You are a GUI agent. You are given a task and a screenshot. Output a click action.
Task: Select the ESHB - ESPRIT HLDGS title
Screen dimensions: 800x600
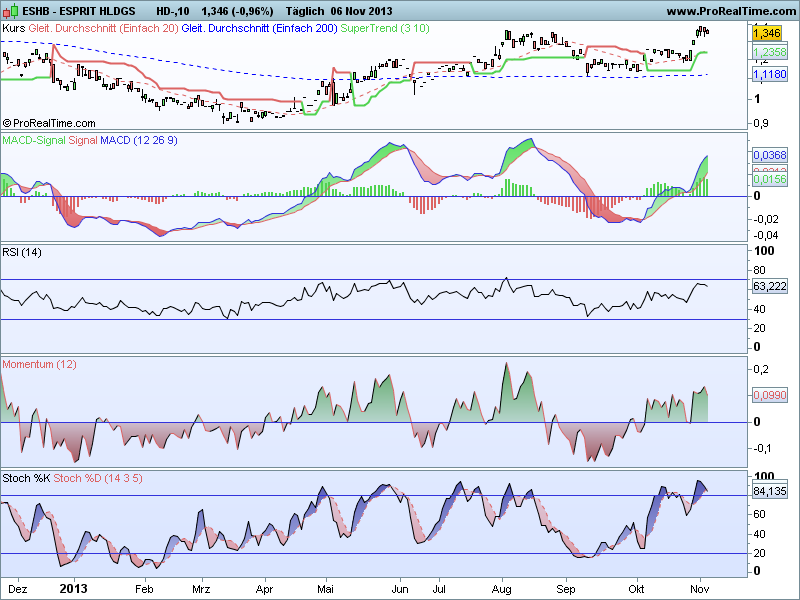pyautogui.click(x=79, y=11)
